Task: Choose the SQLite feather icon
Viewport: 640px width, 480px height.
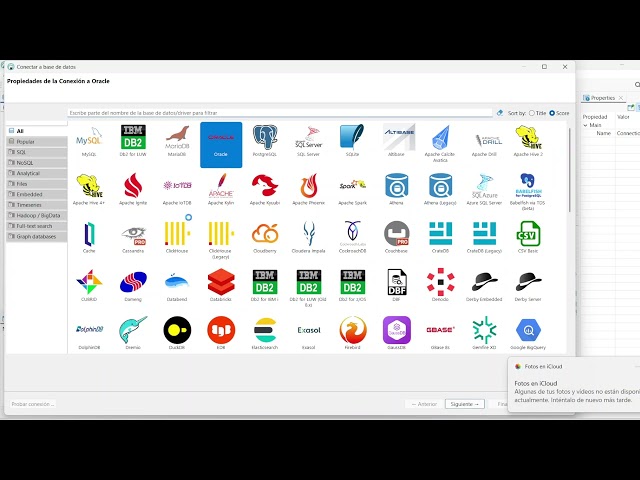Action: pyautogui.click(x=352, y=141)
